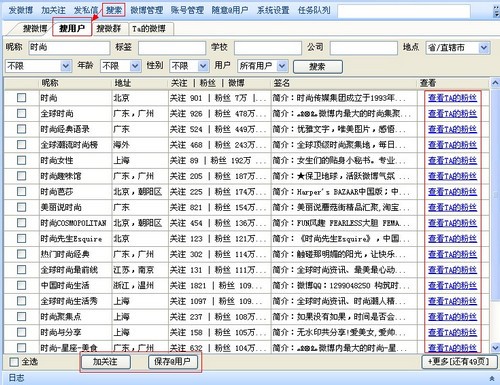The width and height of the screenshot is (500, 385).
Task: Collapse the 日志 log panel arrow icon
Action: (x=492, y=378)
